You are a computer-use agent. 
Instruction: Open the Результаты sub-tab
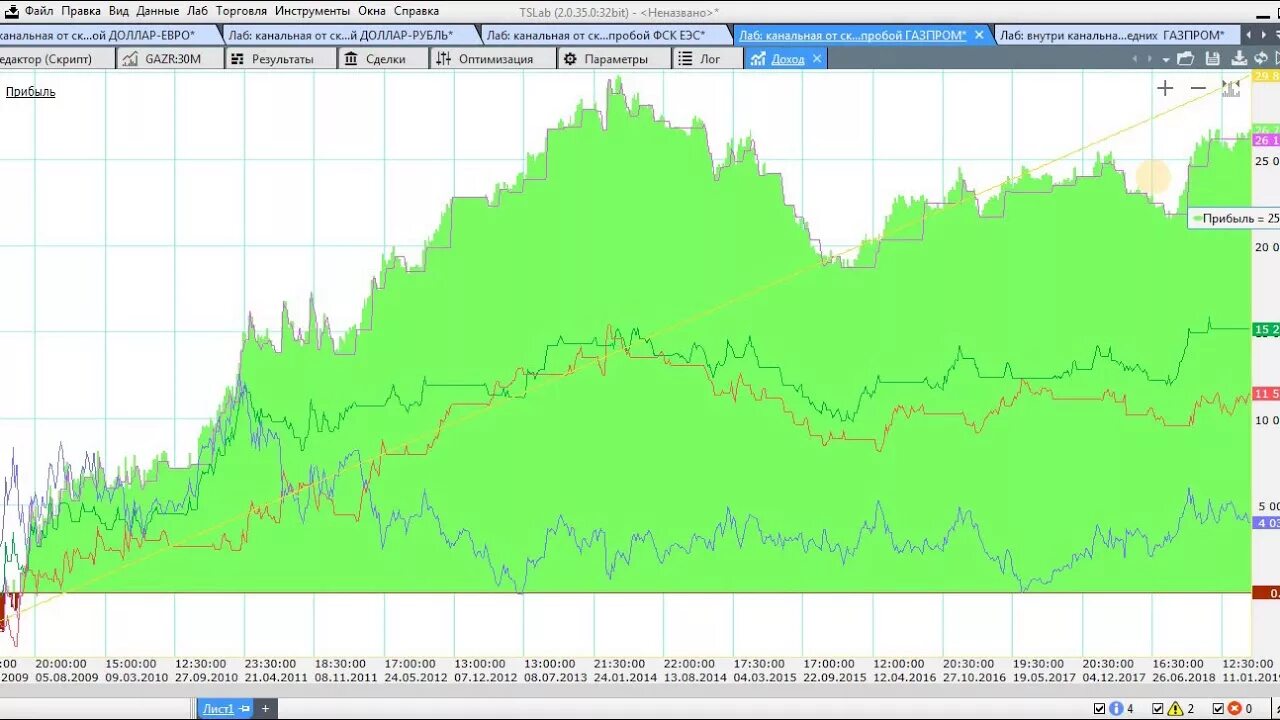(x=282, y=59)
